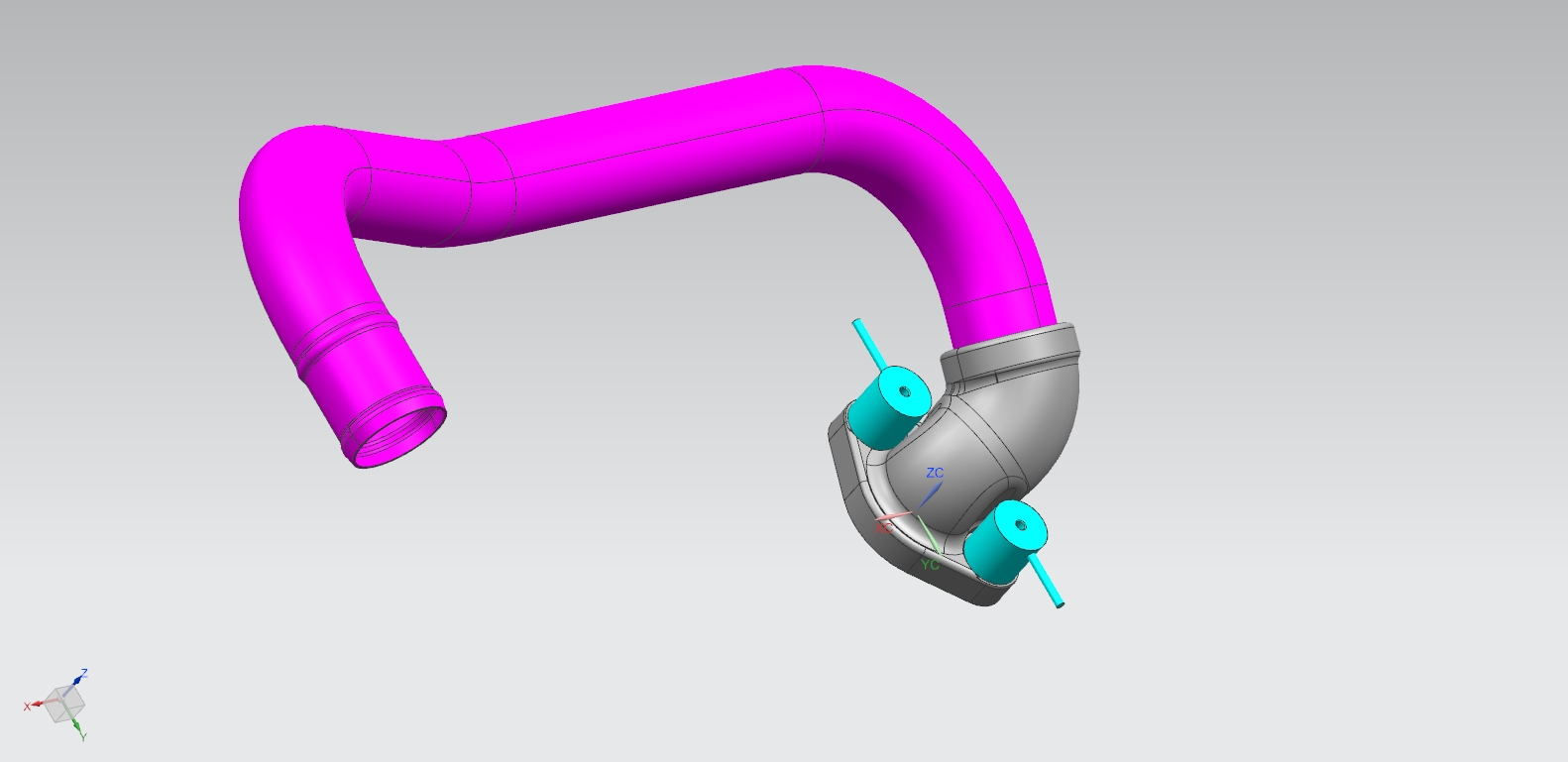1568x762 pixels.
Task: Click the green YC axis label
Action: tap(929, 565)
